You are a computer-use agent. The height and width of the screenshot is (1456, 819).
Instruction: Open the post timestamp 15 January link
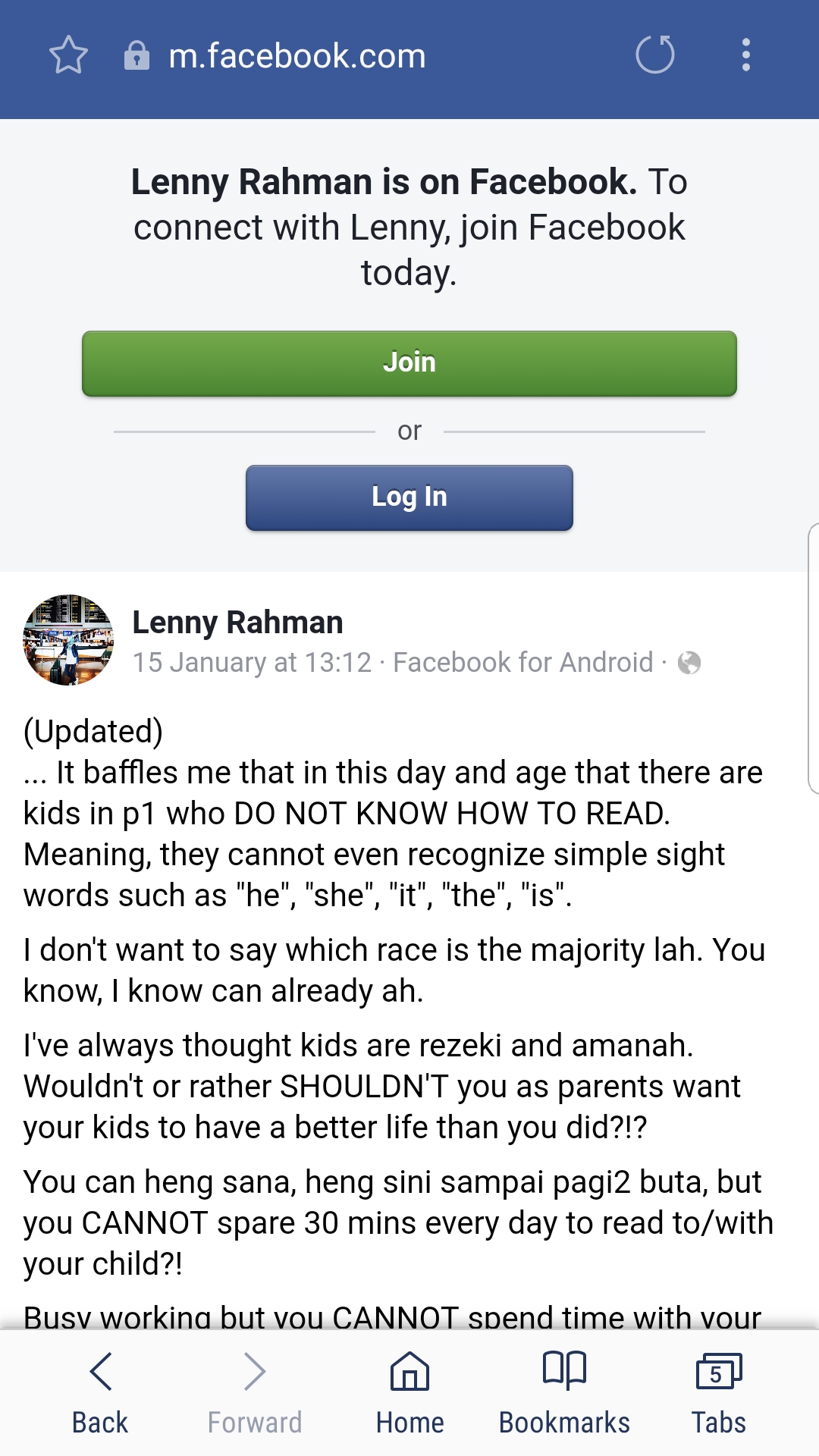pyautogui.click(x=252, y=663)
